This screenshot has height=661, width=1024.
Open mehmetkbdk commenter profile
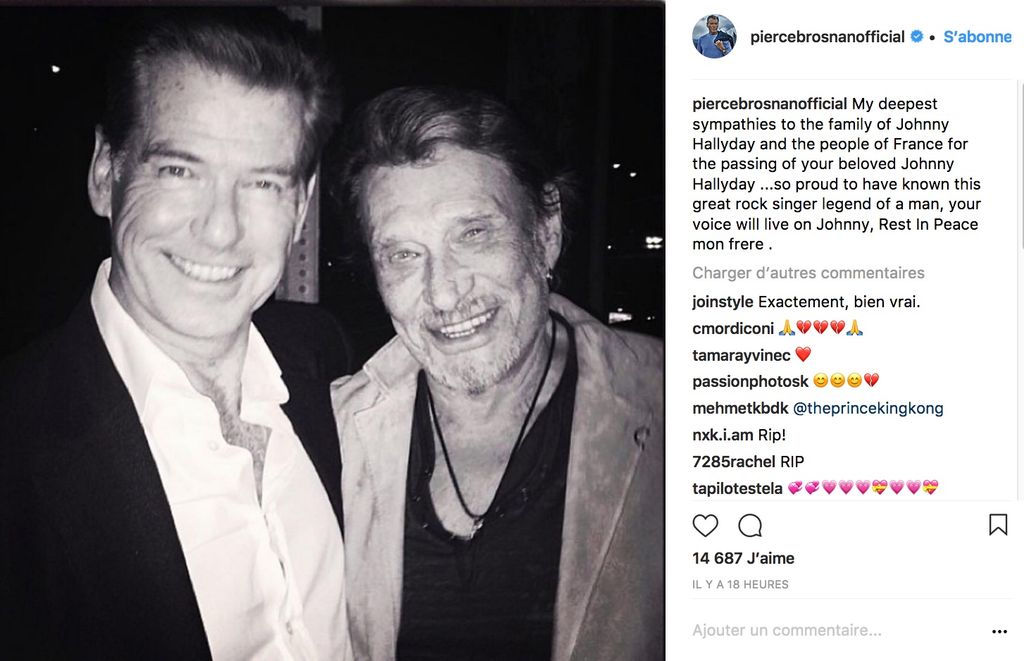740,408
